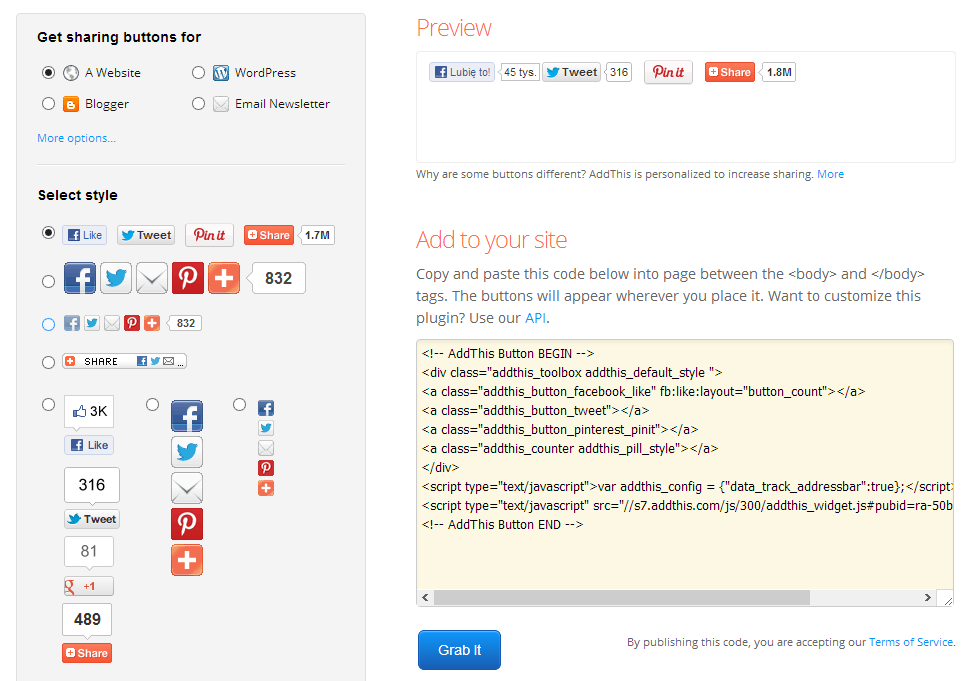Click the "AddThis Button BEGIN" comment line
This screenshot has height=681, width=967.
tap(508, 353)
